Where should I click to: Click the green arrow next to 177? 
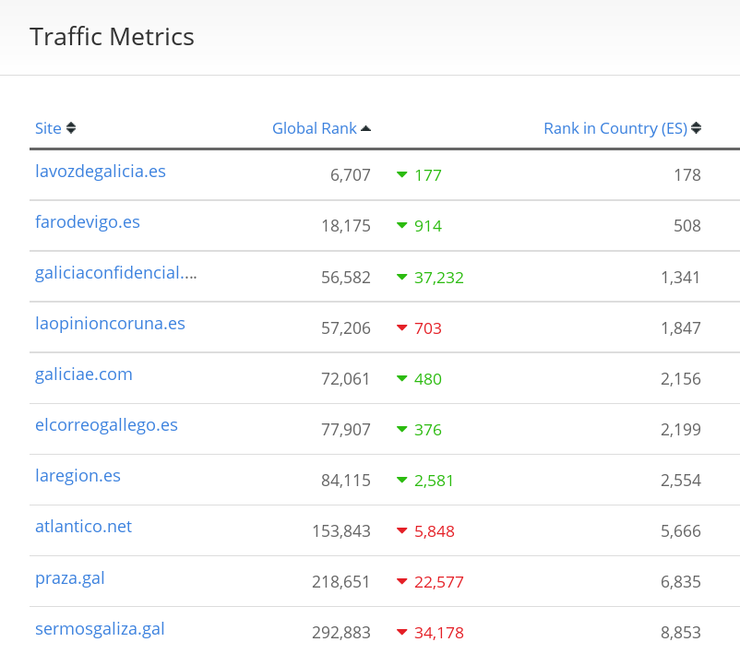(402, 175)
